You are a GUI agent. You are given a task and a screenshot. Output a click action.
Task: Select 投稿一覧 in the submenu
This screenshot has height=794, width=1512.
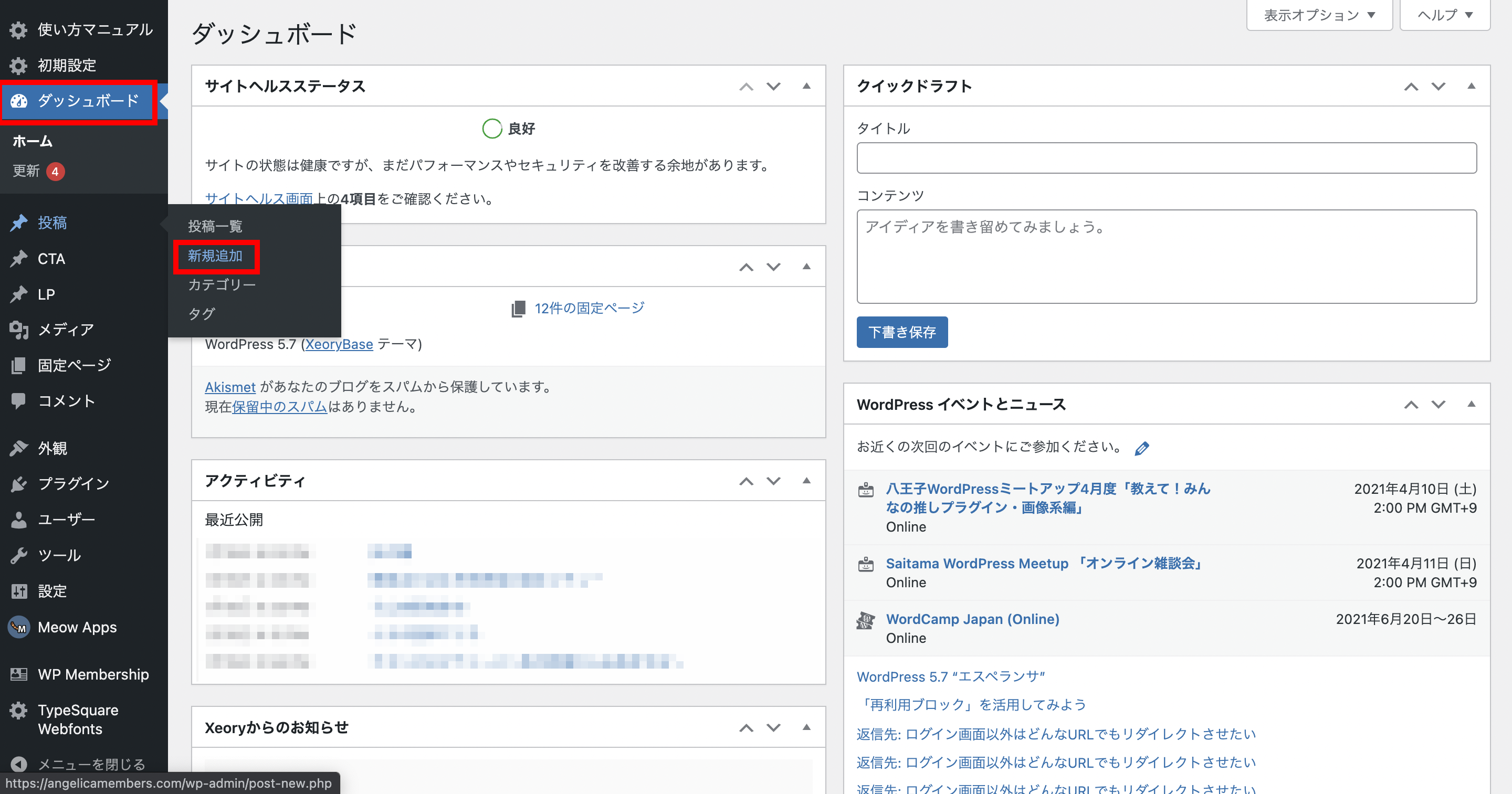click(x=215, y=227)
